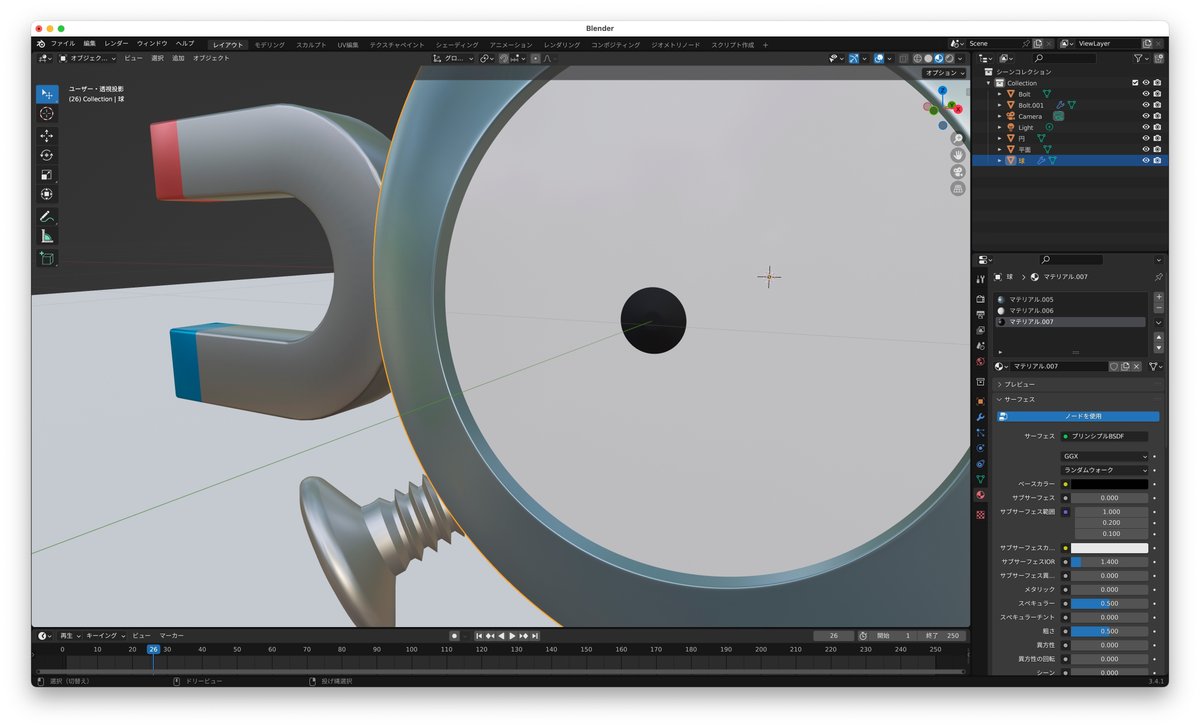
Task: Open the 追加 menu in viewport header
Action: [x=178, y=58]
